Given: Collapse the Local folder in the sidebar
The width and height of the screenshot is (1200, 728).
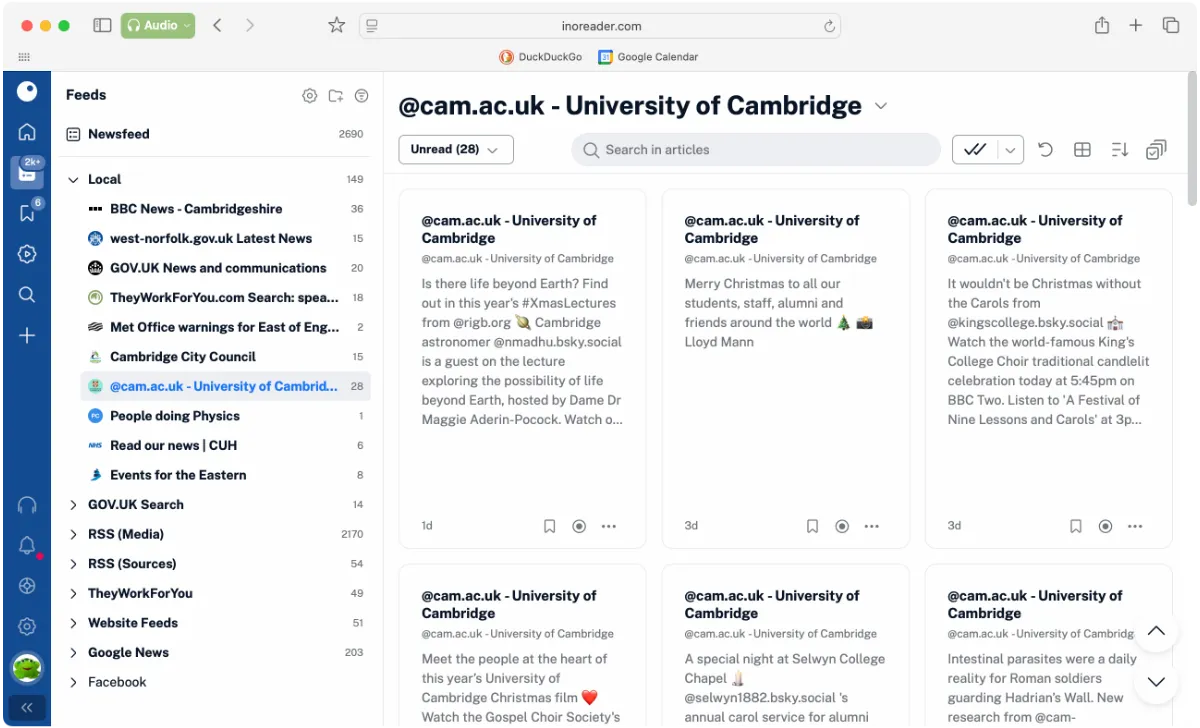Looking at the screenshot, I should coord(72,179).
